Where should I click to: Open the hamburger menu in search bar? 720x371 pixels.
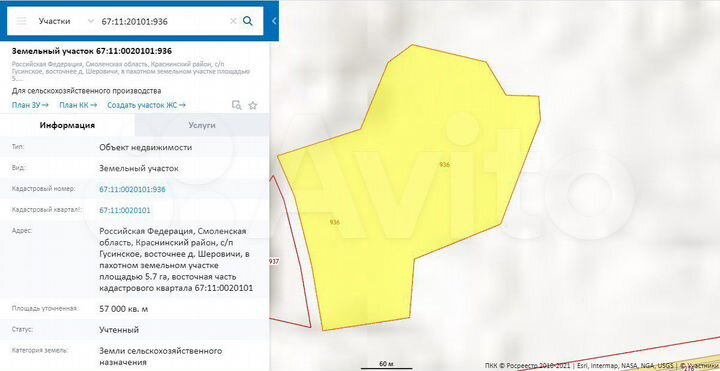pos(22,21)
